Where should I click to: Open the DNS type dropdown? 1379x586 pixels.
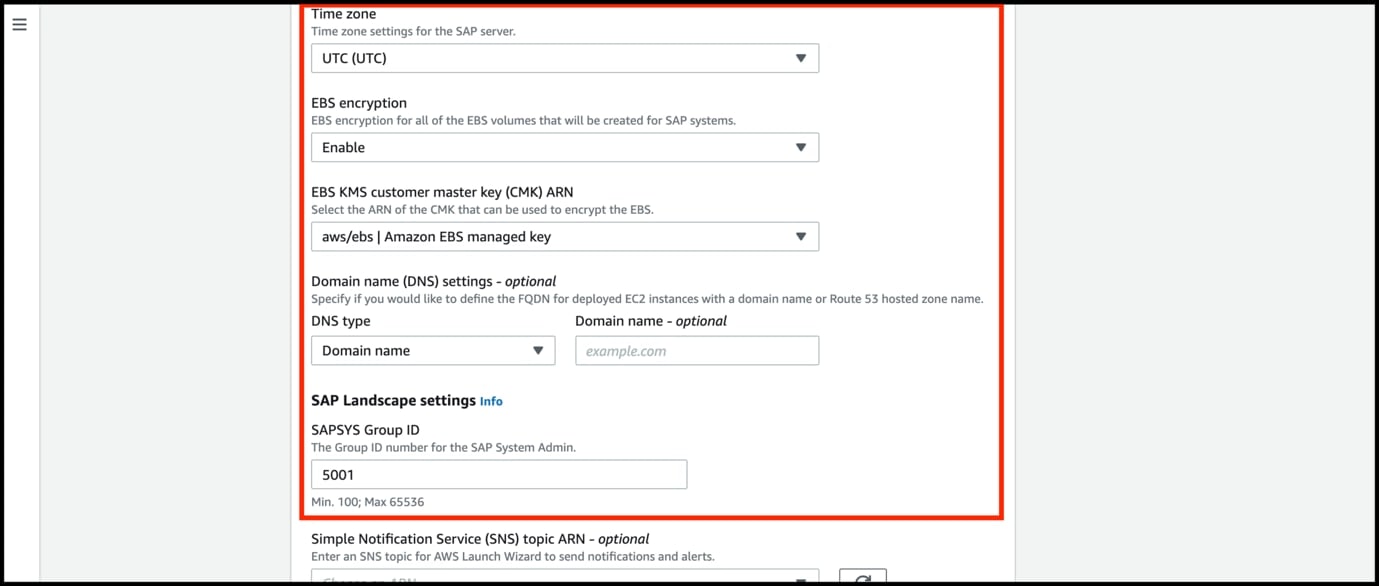pyautogui.click(x=433, y=351)
